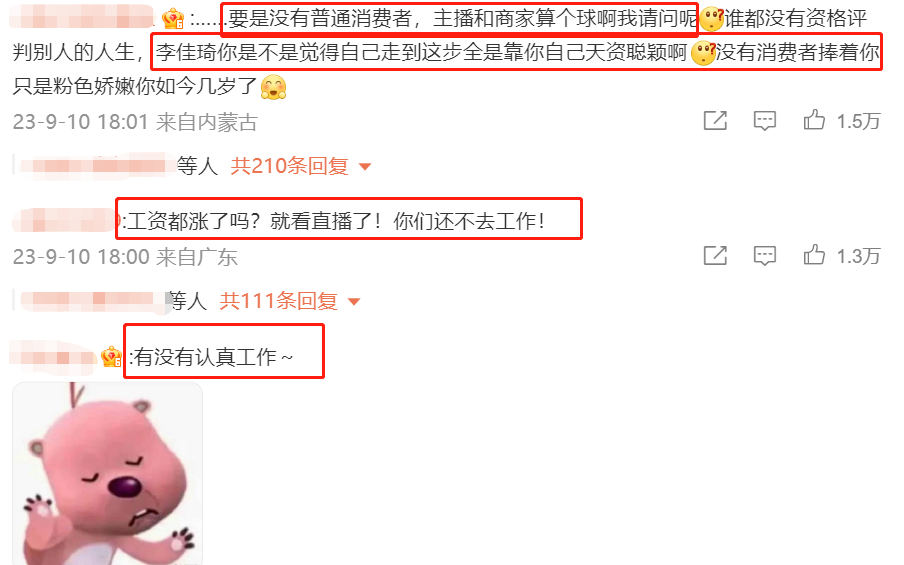904x565 pixels.
Task: Like the comment with 1.5万 likes
Action: click(x=814, y=120)
